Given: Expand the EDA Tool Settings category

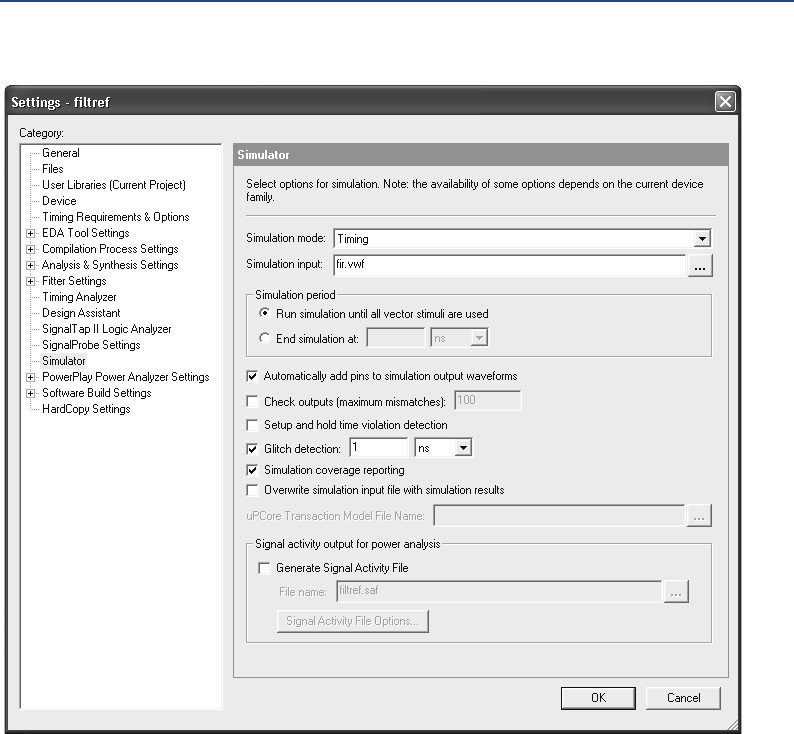Looking at the screenshot, I should [x=31, y=233].
